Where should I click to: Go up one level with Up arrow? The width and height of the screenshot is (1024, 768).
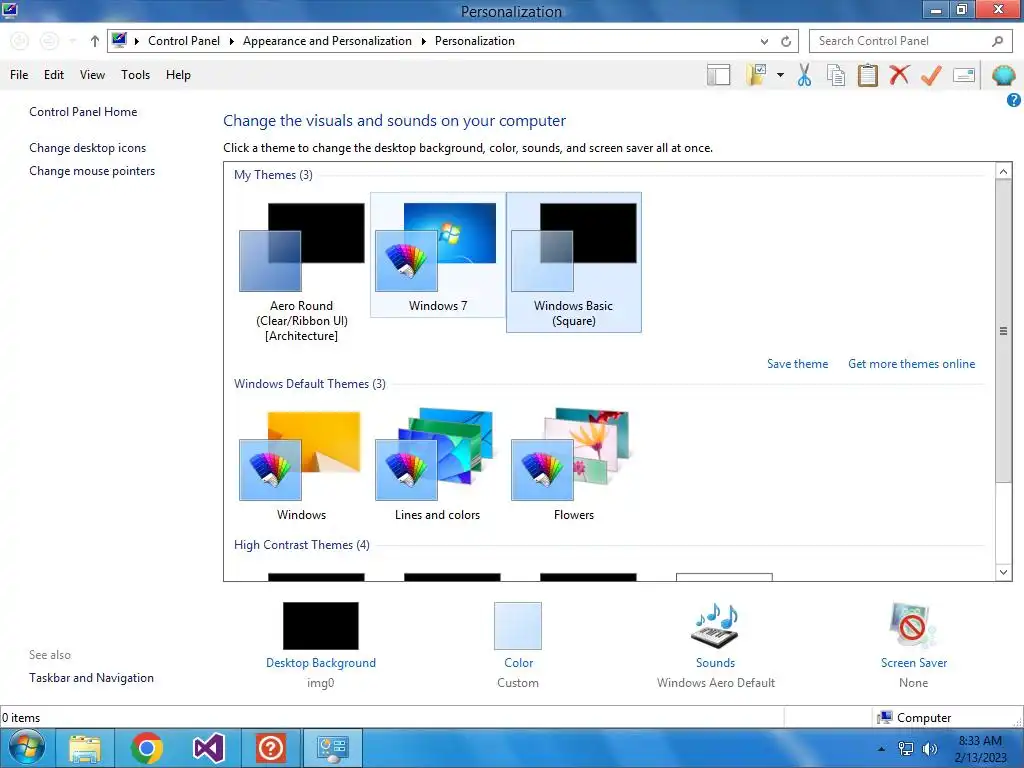95,41
